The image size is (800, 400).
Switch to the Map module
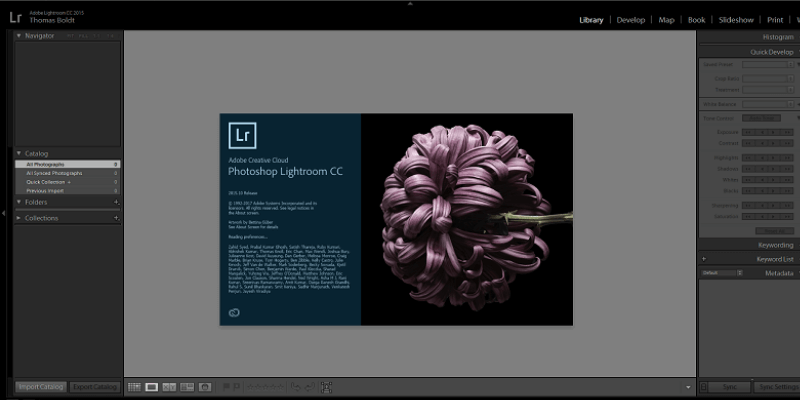click(x=666, y=20)
